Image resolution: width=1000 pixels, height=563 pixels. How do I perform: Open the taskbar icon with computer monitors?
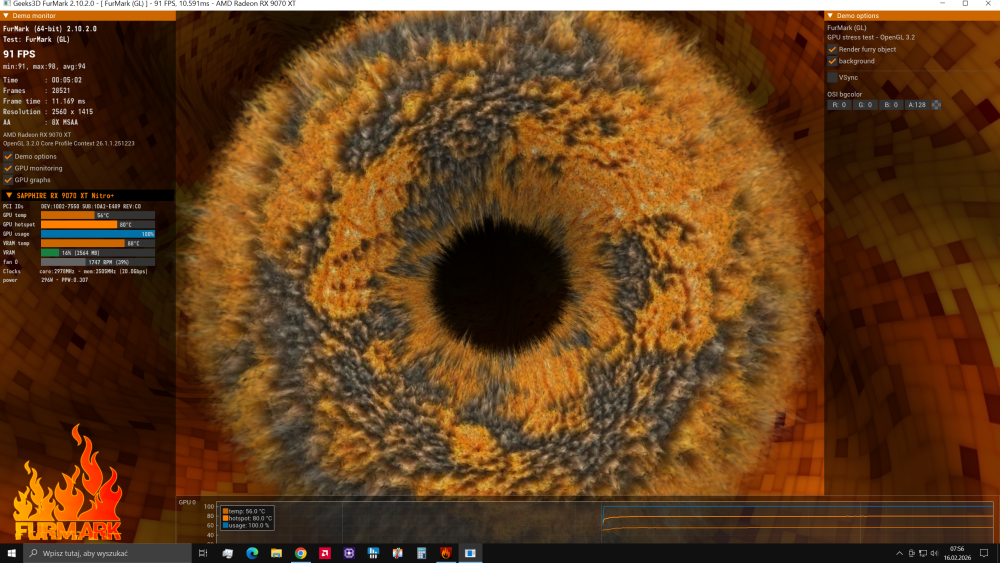228,553
